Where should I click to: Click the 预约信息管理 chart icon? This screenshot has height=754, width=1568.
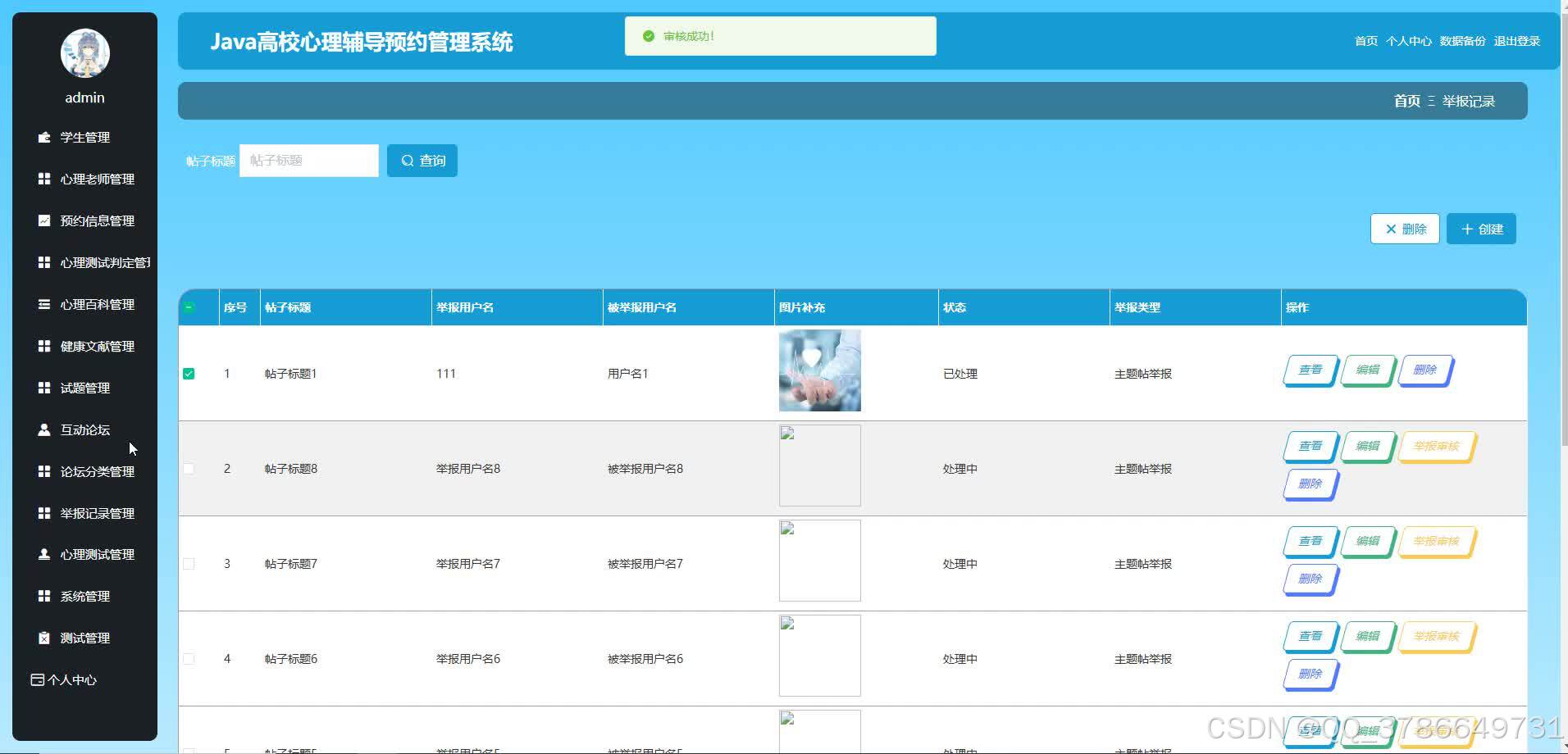point(44,220)
